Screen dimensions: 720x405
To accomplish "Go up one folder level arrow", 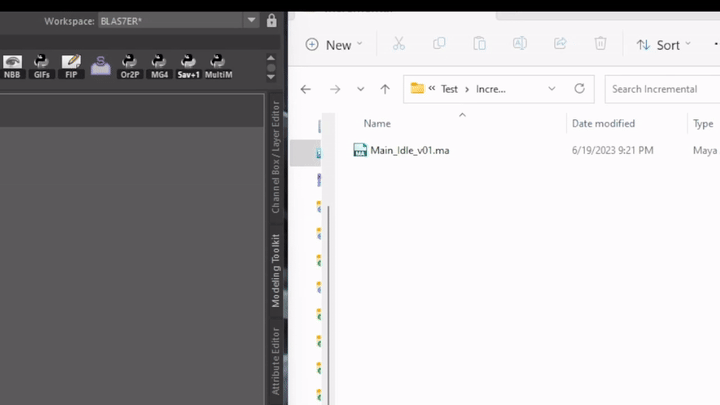I will [x=385, y=89].
